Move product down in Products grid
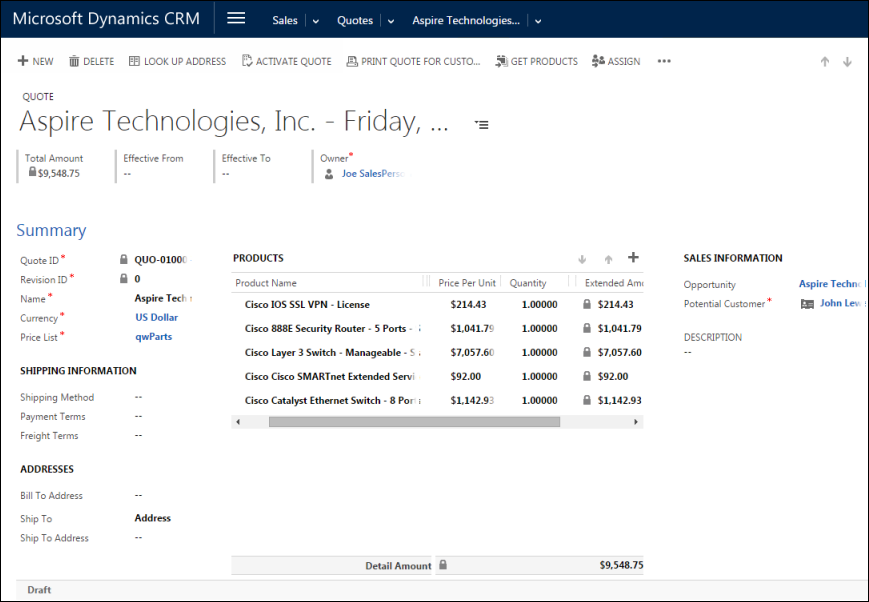The height and width of the screenshot is (602, 869). 583,259
